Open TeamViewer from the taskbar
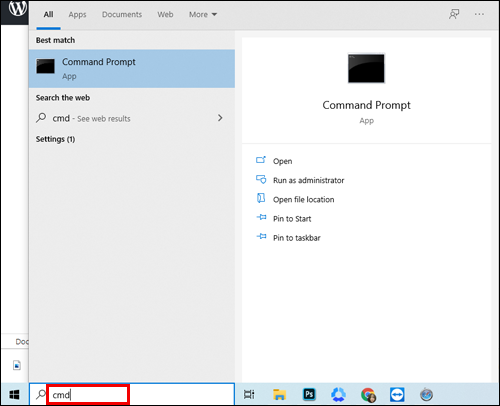This screenshot has height=406, width=500. pos(397,395)
